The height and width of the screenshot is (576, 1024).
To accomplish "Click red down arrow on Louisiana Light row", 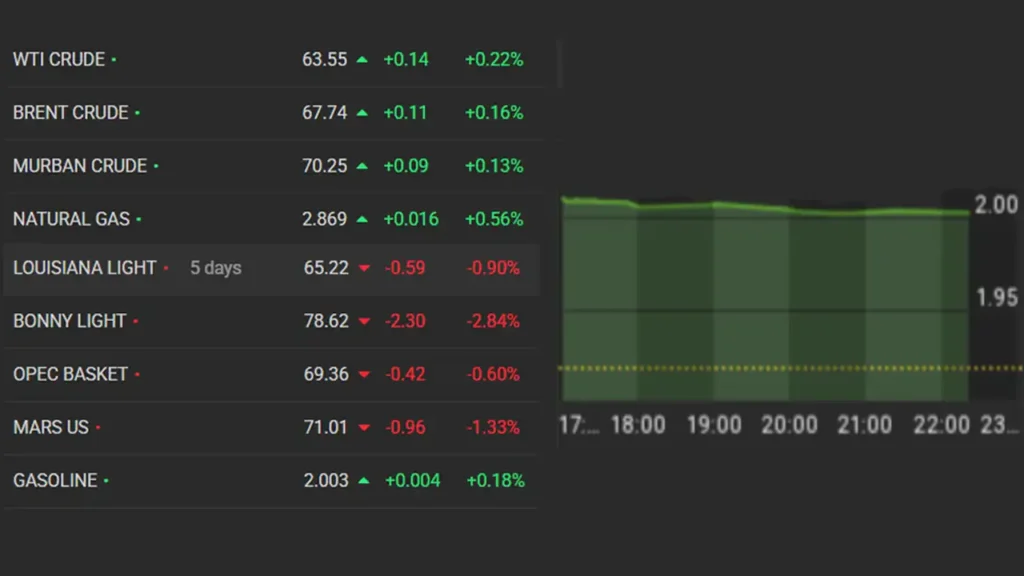I will click(x=364, y=268).
